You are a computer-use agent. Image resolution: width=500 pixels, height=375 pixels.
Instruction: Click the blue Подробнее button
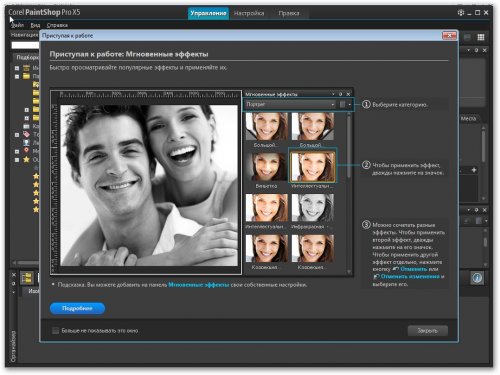click(77, 308)
